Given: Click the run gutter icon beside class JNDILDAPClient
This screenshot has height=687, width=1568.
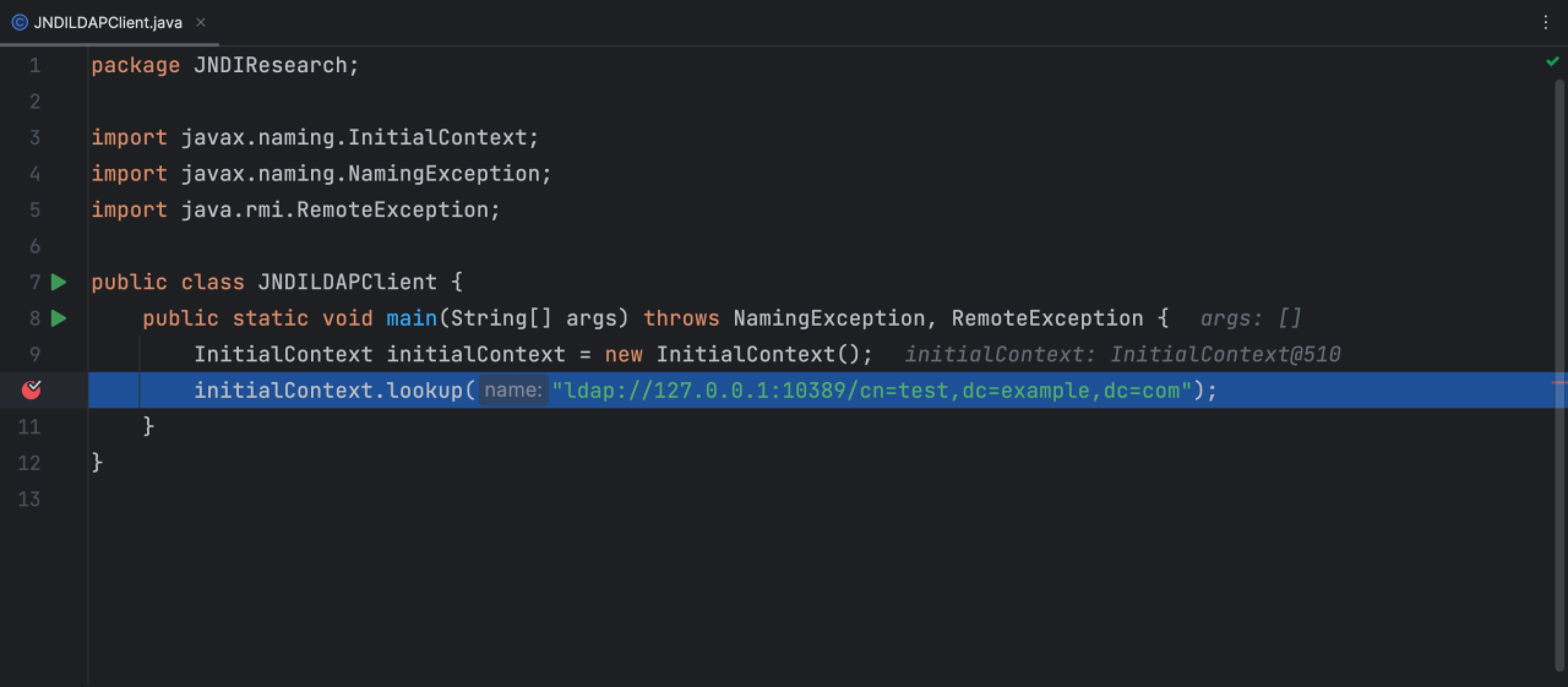Looking at the screenshot, I should (59, 282).
